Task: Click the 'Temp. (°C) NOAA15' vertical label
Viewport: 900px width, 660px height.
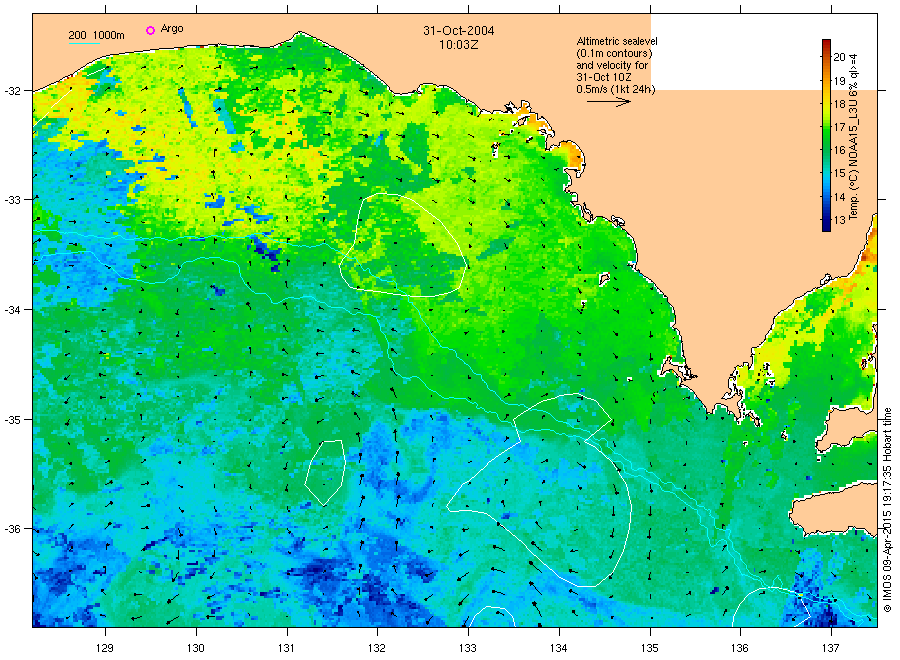Action: click(x=853, y=136)
